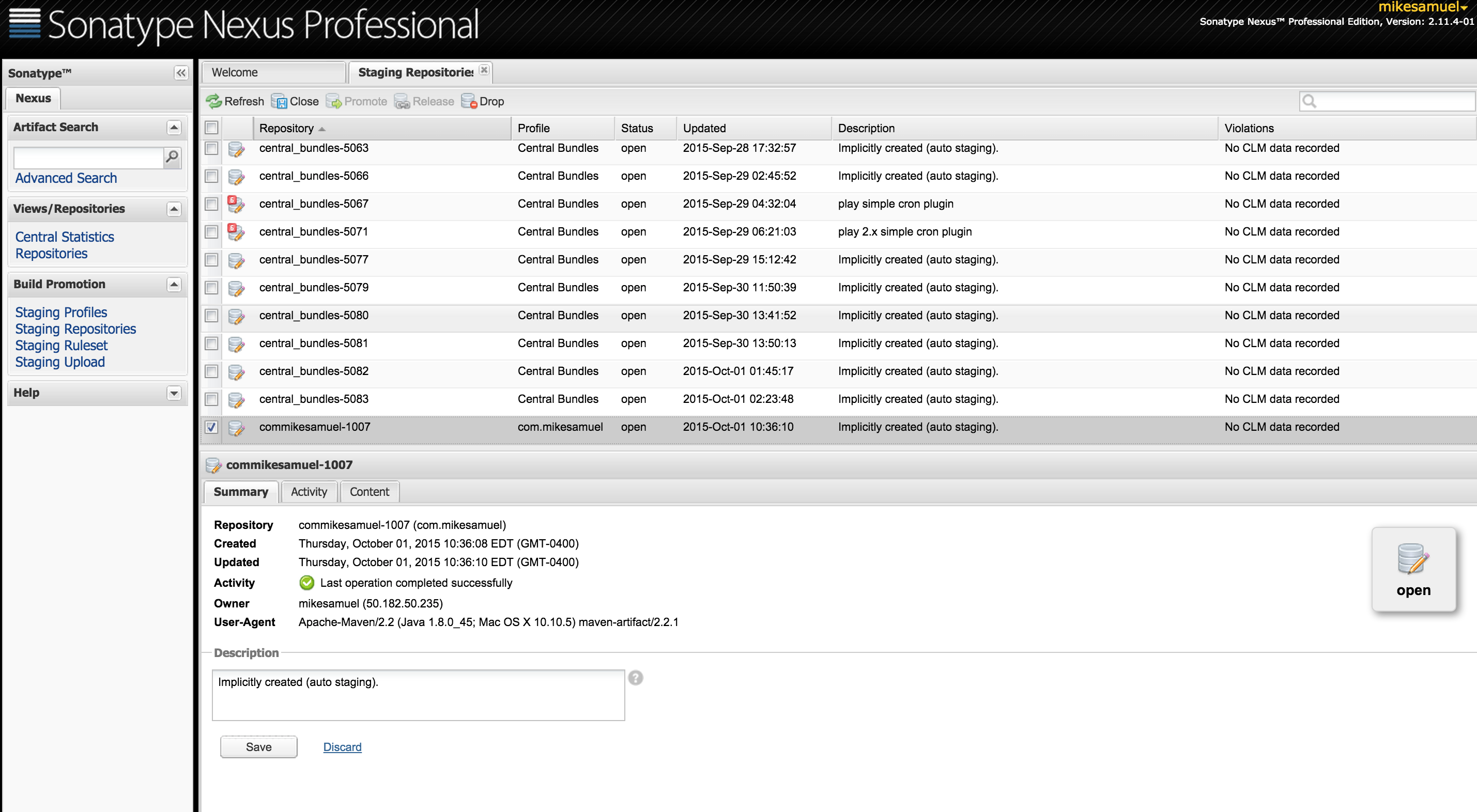Screen dimensions: 1477x812
Task: Click repository icon for commikesamuel-1007 row
Action: pos(236,428)
